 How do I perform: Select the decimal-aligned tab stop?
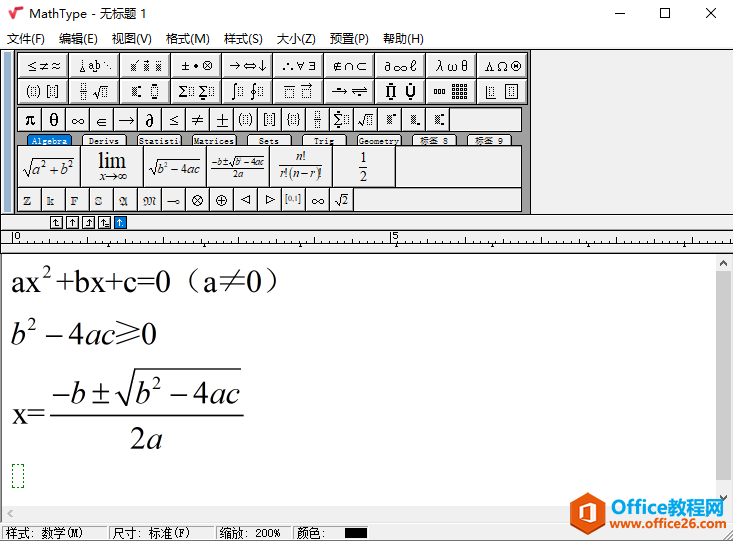[x=120, y=223]
